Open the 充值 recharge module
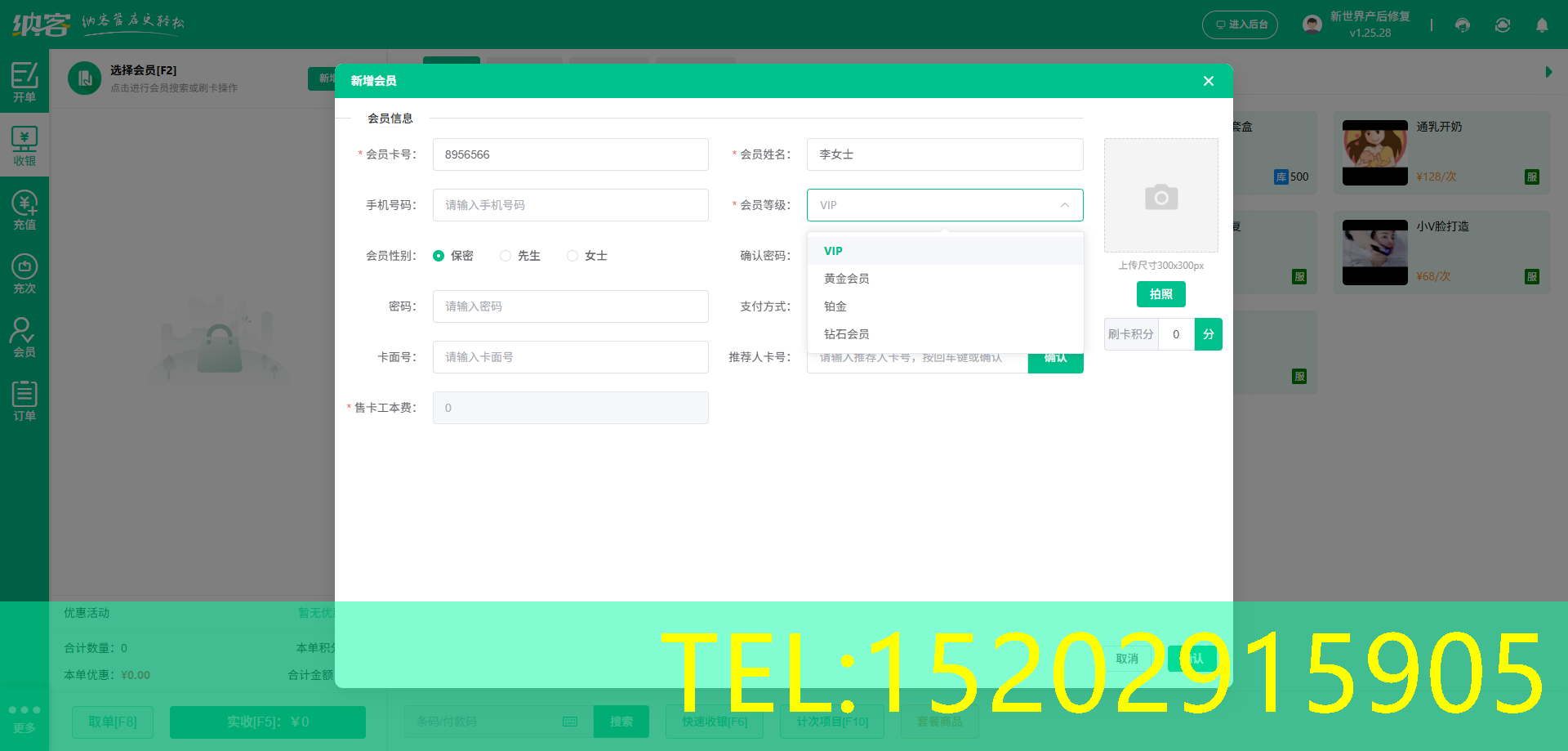1568x751 pixels. (24, 208)
